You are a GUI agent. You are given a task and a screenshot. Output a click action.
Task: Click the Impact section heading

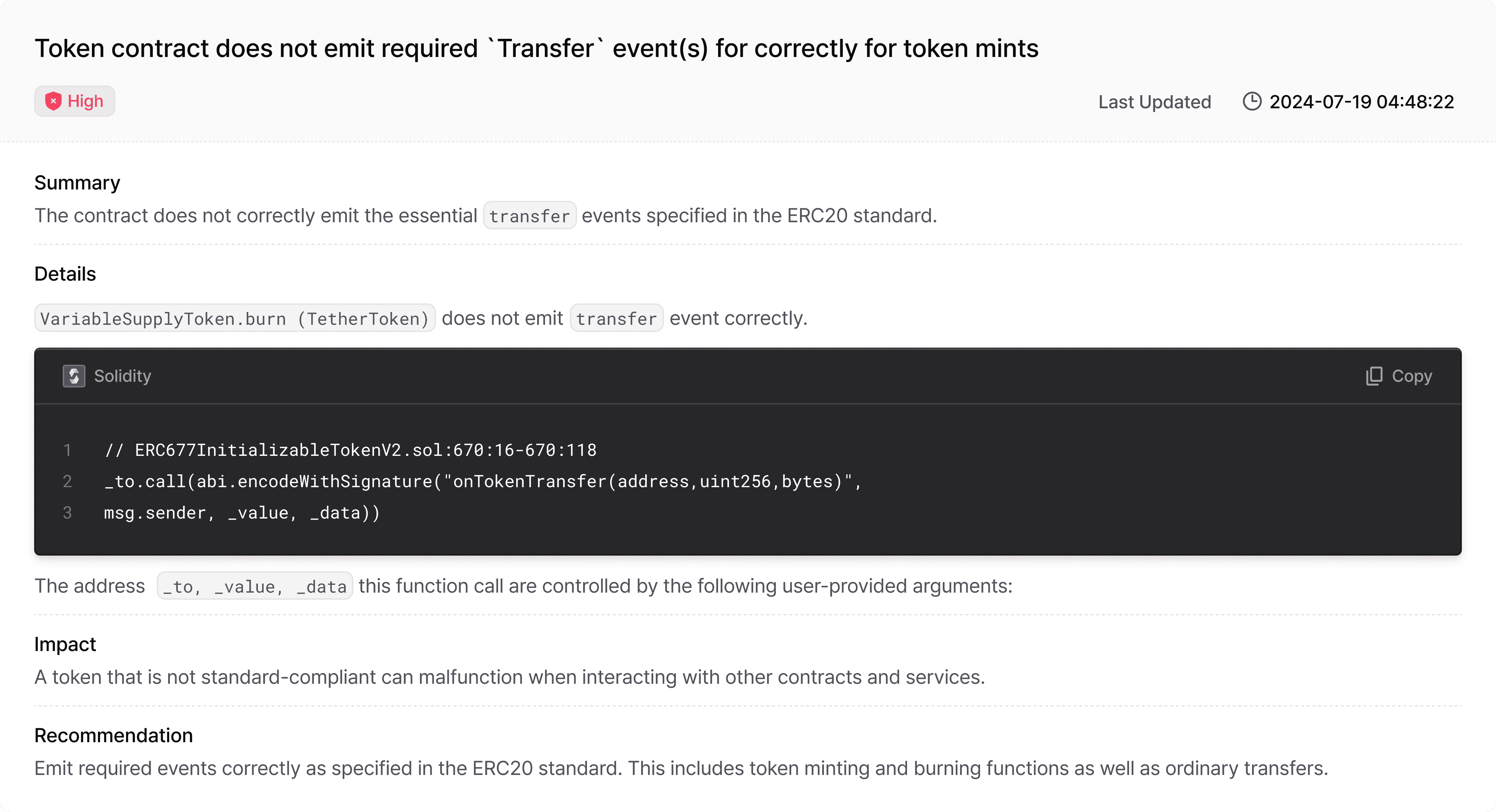[x=65, y=644]
